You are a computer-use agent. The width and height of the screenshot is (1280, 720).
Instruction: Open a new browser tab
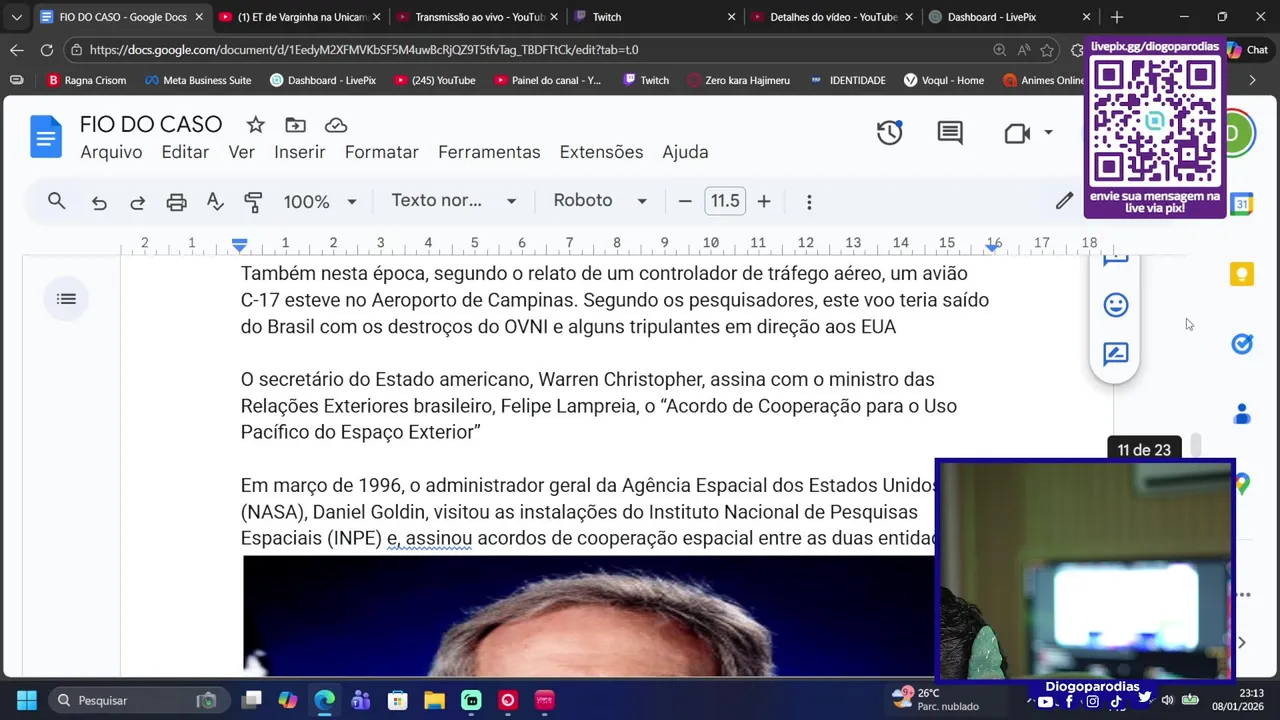tap(1117, 17)
